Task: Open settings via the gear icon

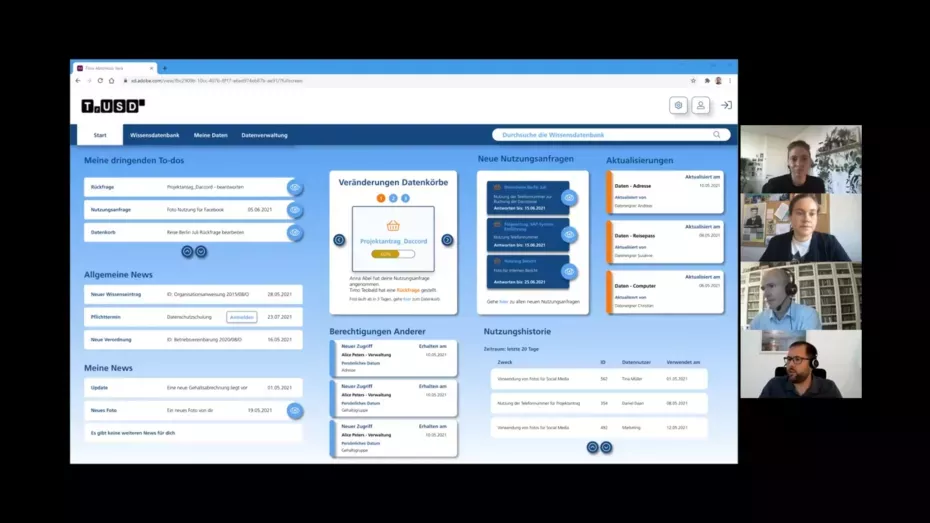Action: point(678,105)
